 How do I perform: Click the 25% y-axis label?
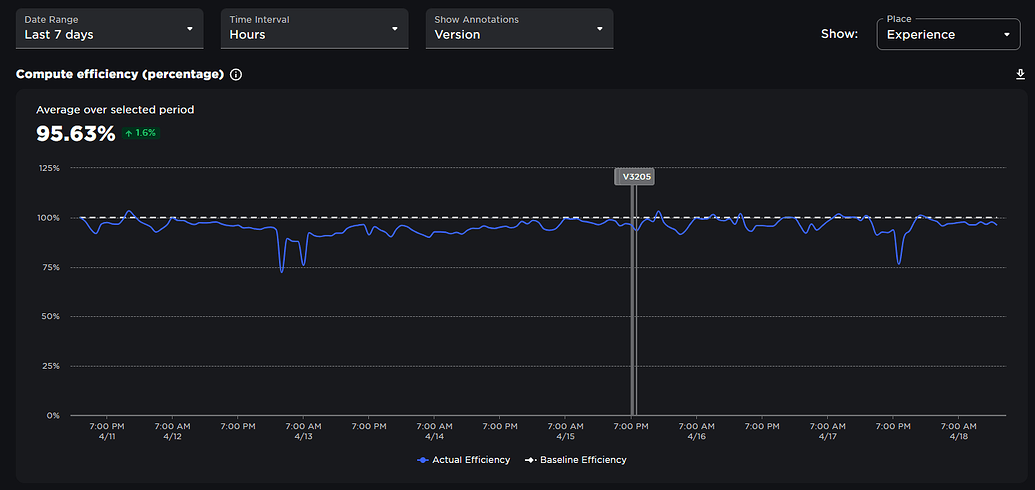click(x=51, y=366)
